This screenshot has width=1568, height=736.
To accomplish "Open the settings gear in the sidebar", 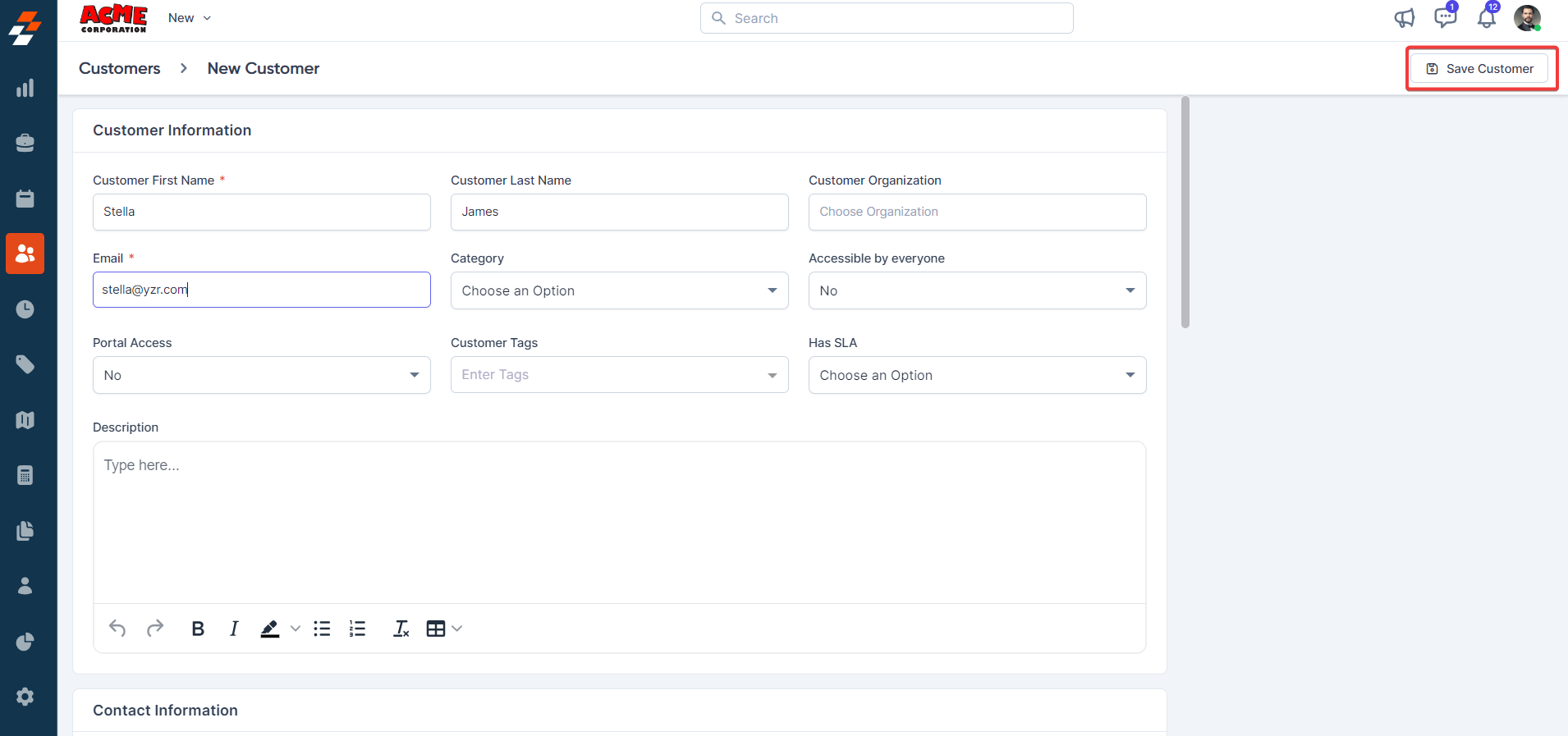I will (25, 697).
